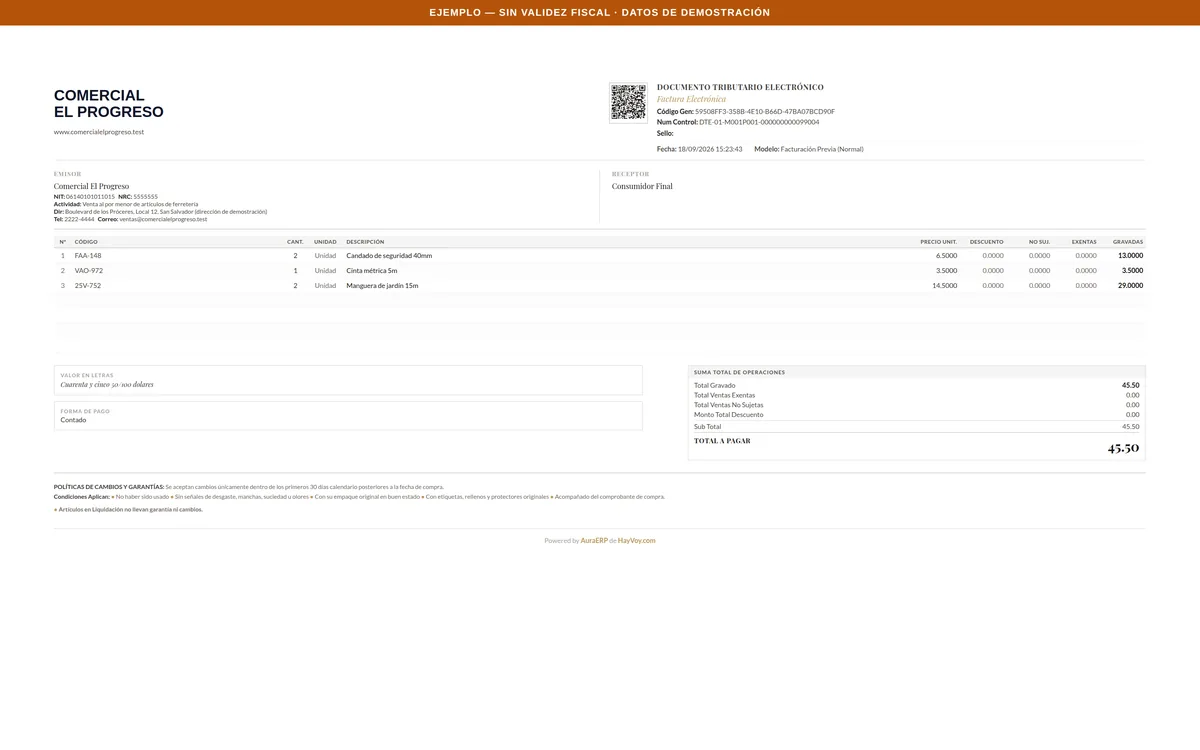Select the Consumidor Final receptor name
This screenshot has width=1200, height=750.
click(642, 187)
